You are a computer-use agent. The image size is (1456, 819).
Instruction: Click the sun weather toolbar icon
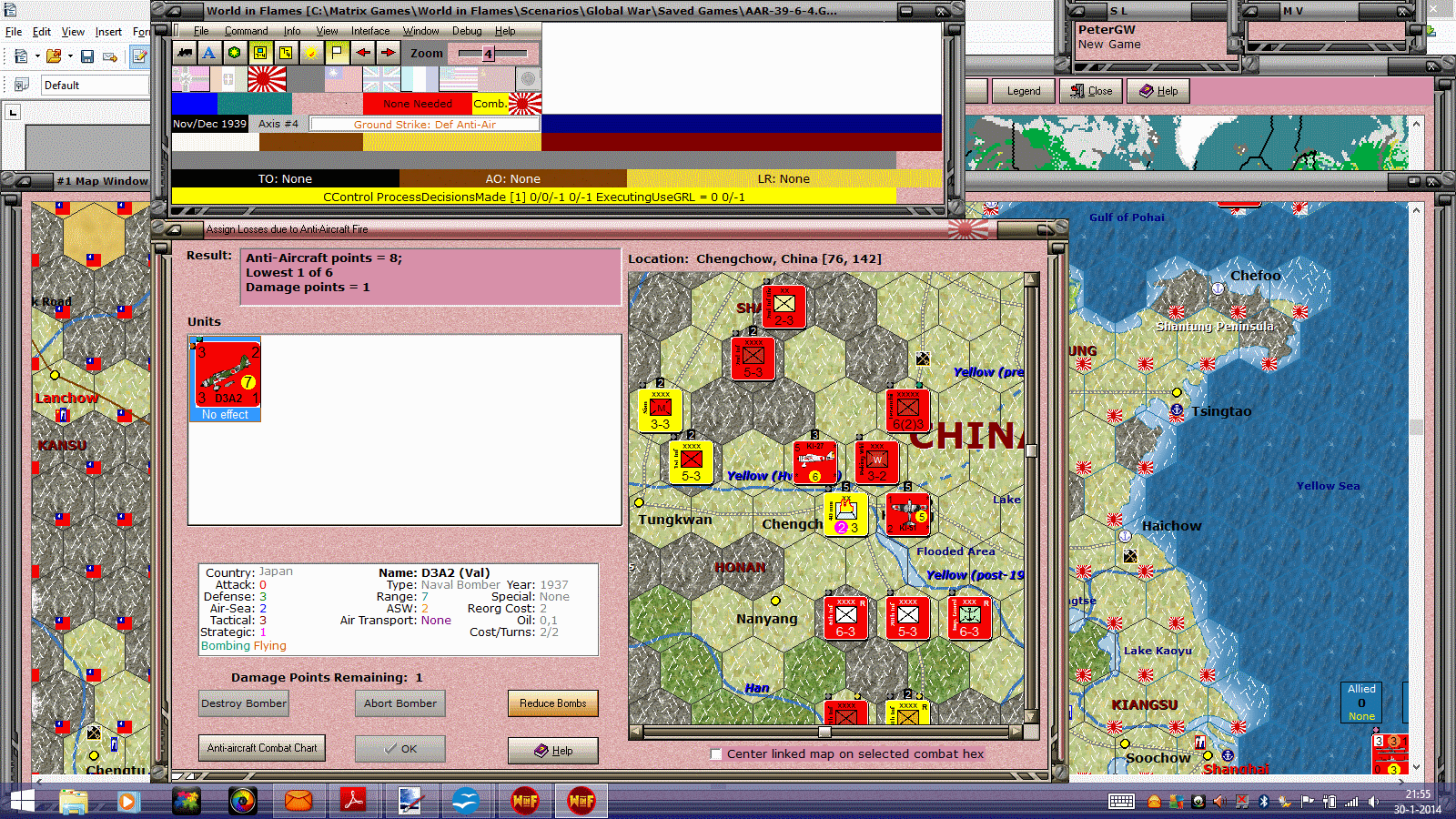coord(311,53)
